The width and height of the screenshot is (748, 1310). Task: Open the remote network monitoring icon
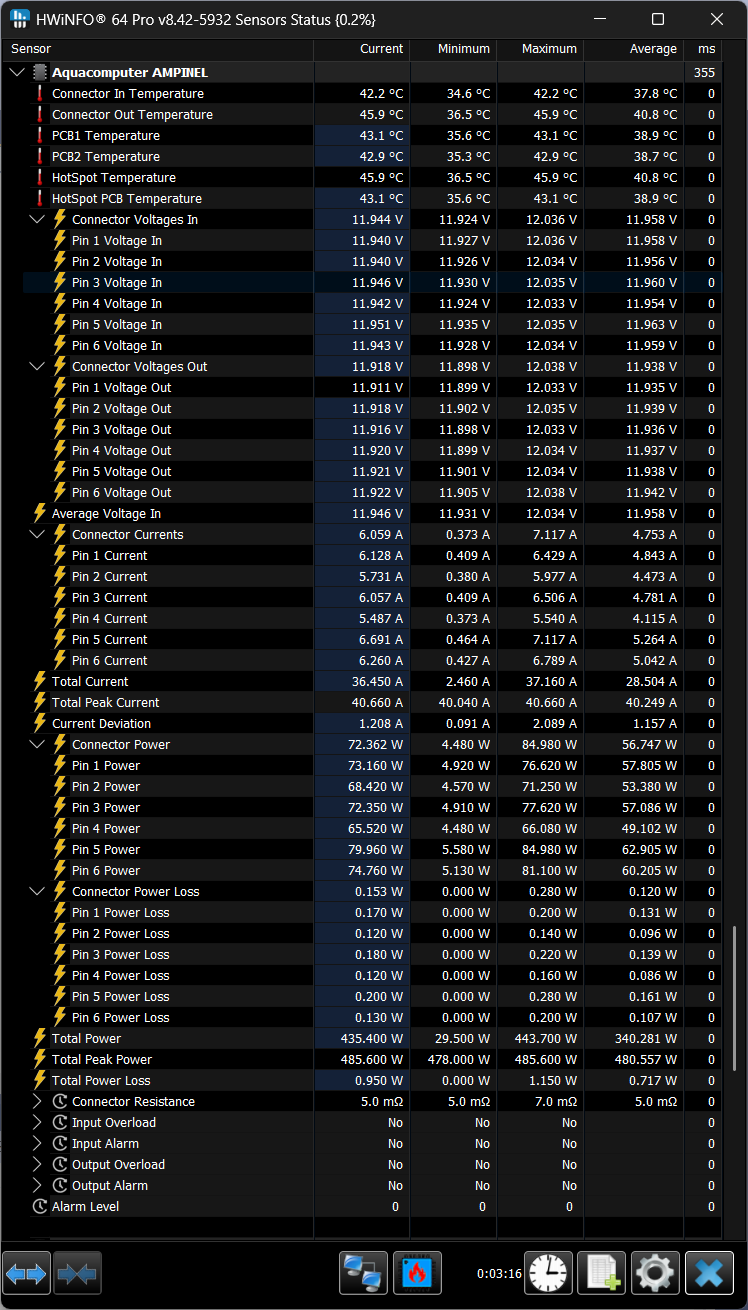[363, 1274]
